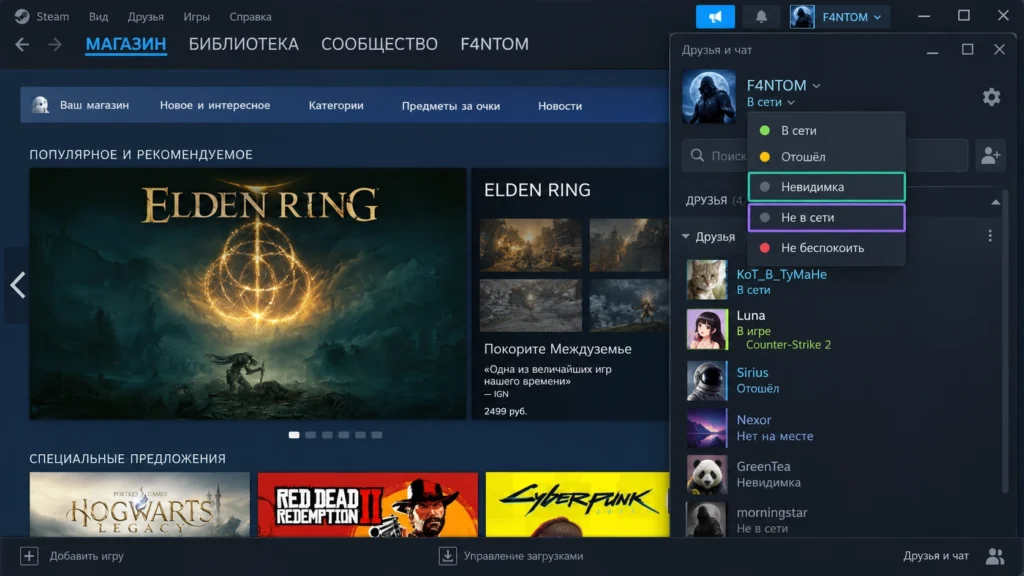The height and width of the screenshot is (576, 1024).
Task: Set status to Не в сети
Action: [827, 217]
